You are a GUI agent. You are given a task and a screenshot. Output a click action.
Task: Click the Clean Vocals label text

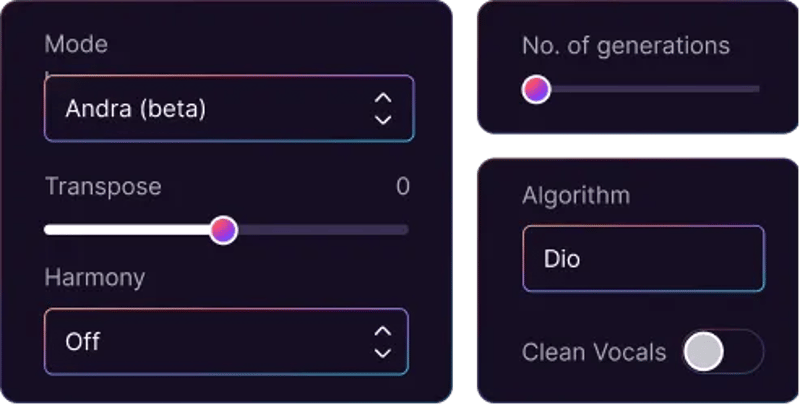tap(593, 352)
